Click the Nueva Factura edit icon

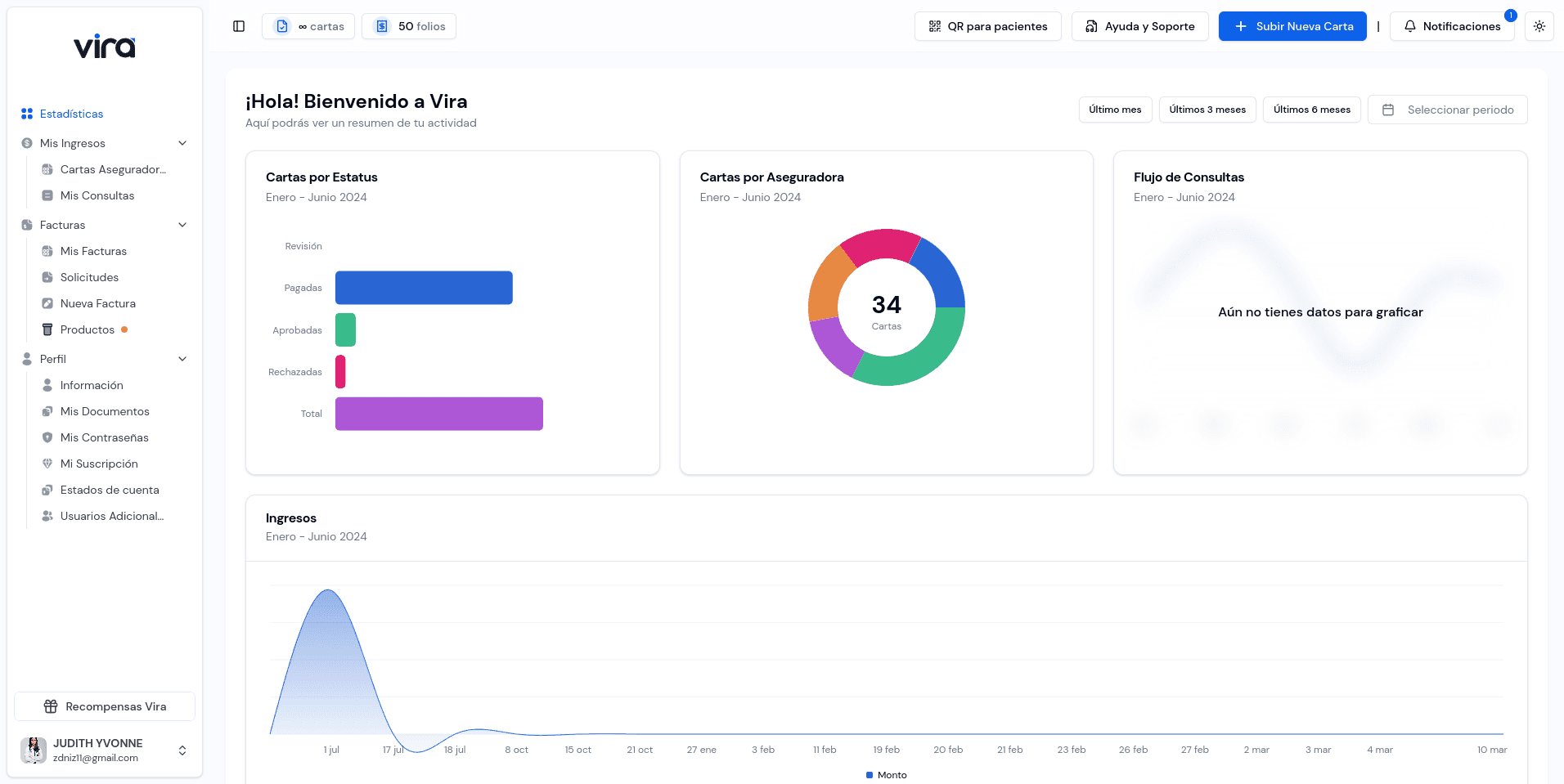(x=47, y=303)
